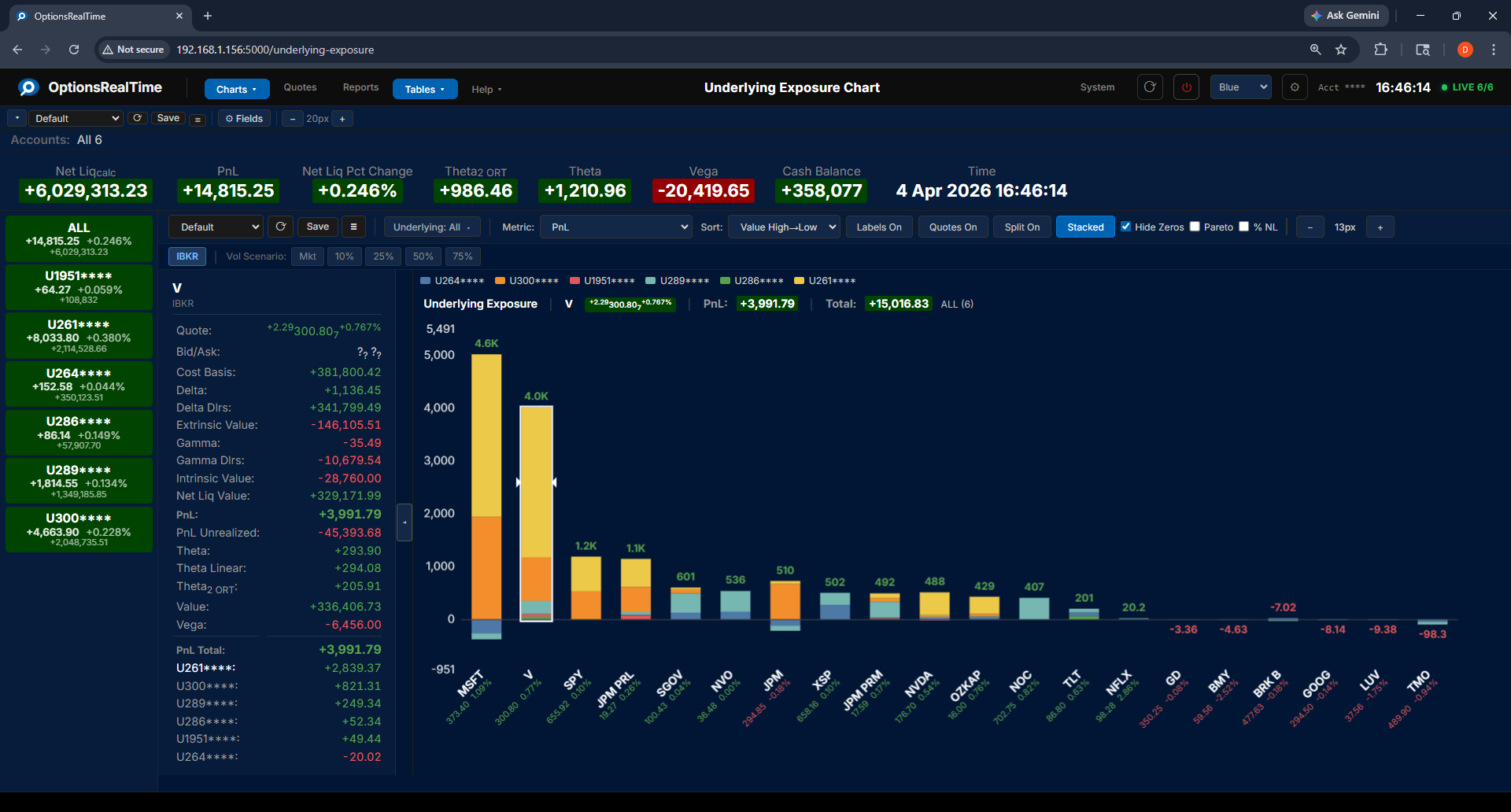Open the Chrome three-dot menu
1511x812 pixels.
[x=1494, y=50]
